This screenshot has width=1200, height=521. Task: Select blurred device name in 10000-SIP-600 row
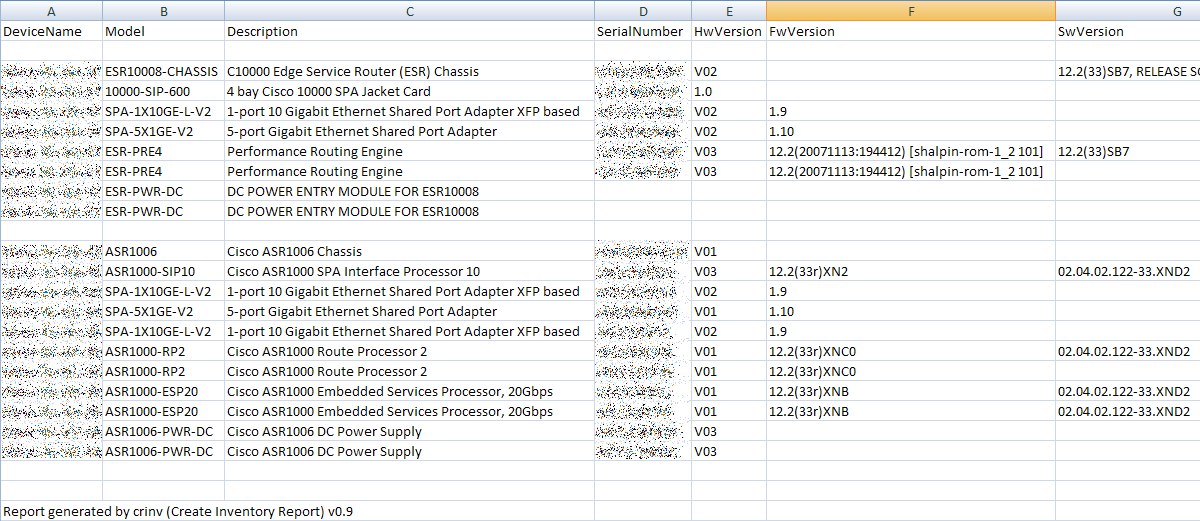click(51, 91)
